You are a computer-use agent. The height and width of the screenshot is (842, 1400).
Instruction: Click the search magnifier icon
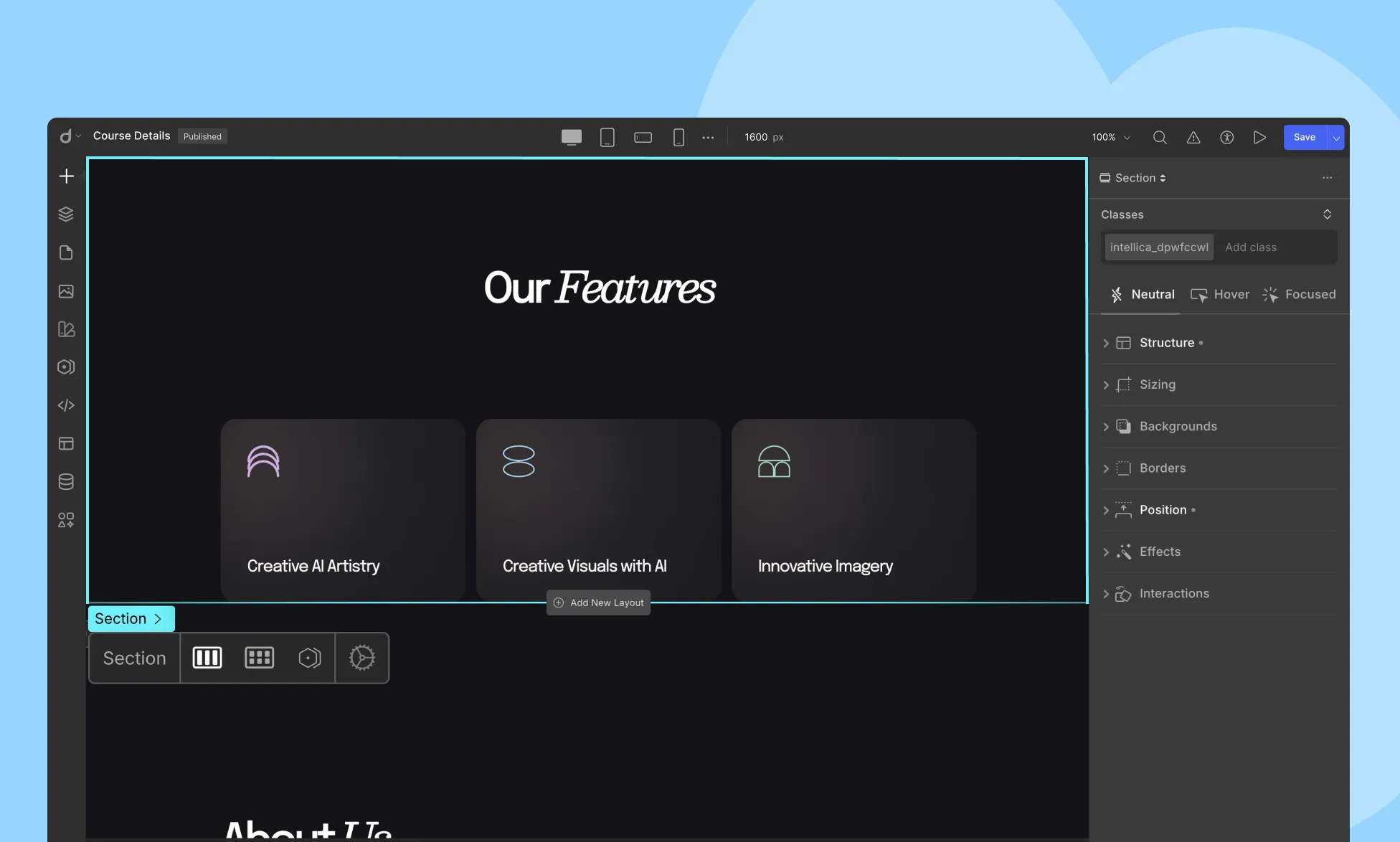pyautogui.click(x=1160, y=137)
